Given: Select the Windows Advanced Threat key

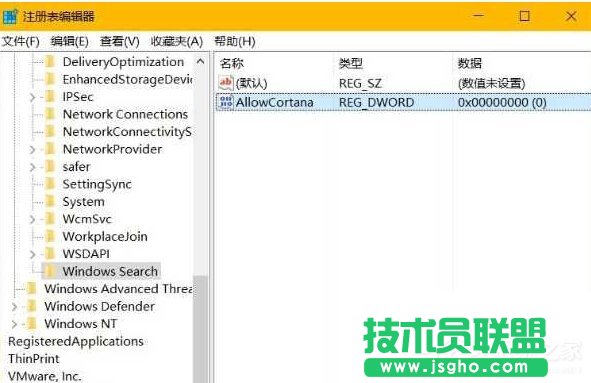Looking at the screenshot, I should [x=118, y=289].
